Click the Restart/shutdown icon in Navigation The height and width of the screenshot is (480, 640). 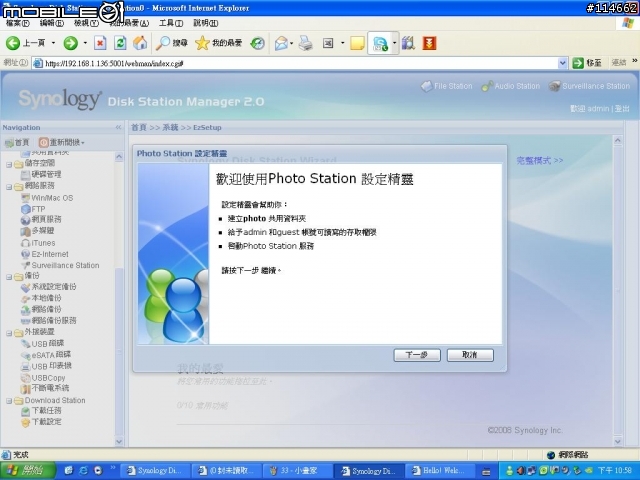pos(62,142)
